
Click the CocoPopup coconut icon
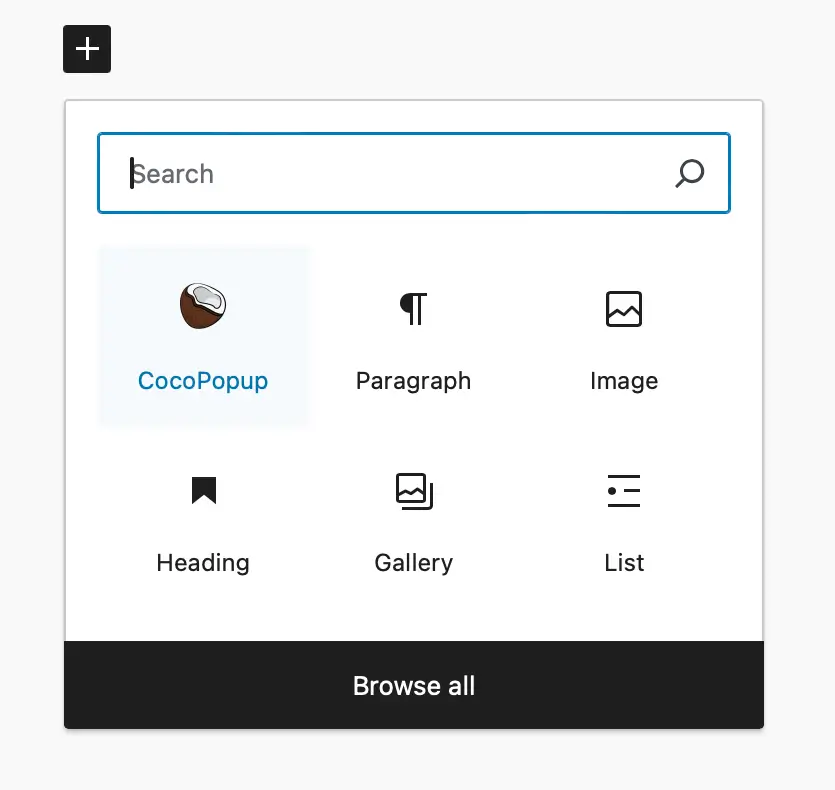tap(203, 306)
